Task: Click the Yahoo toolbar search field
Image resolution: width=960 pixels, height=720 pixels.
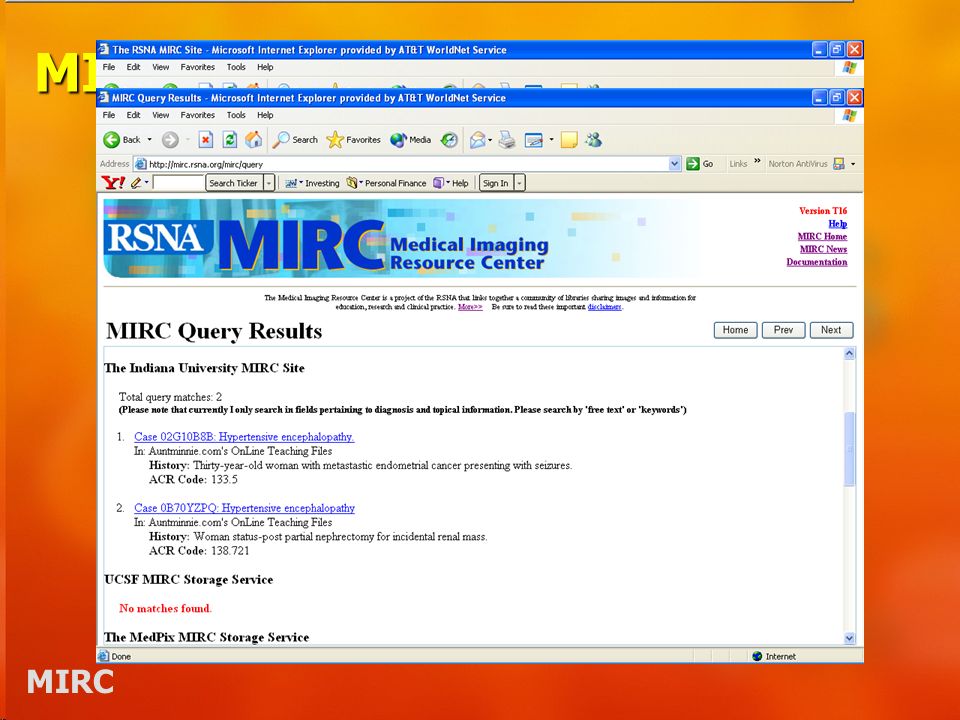Action: pyautogui.click(x=178, y=182)
